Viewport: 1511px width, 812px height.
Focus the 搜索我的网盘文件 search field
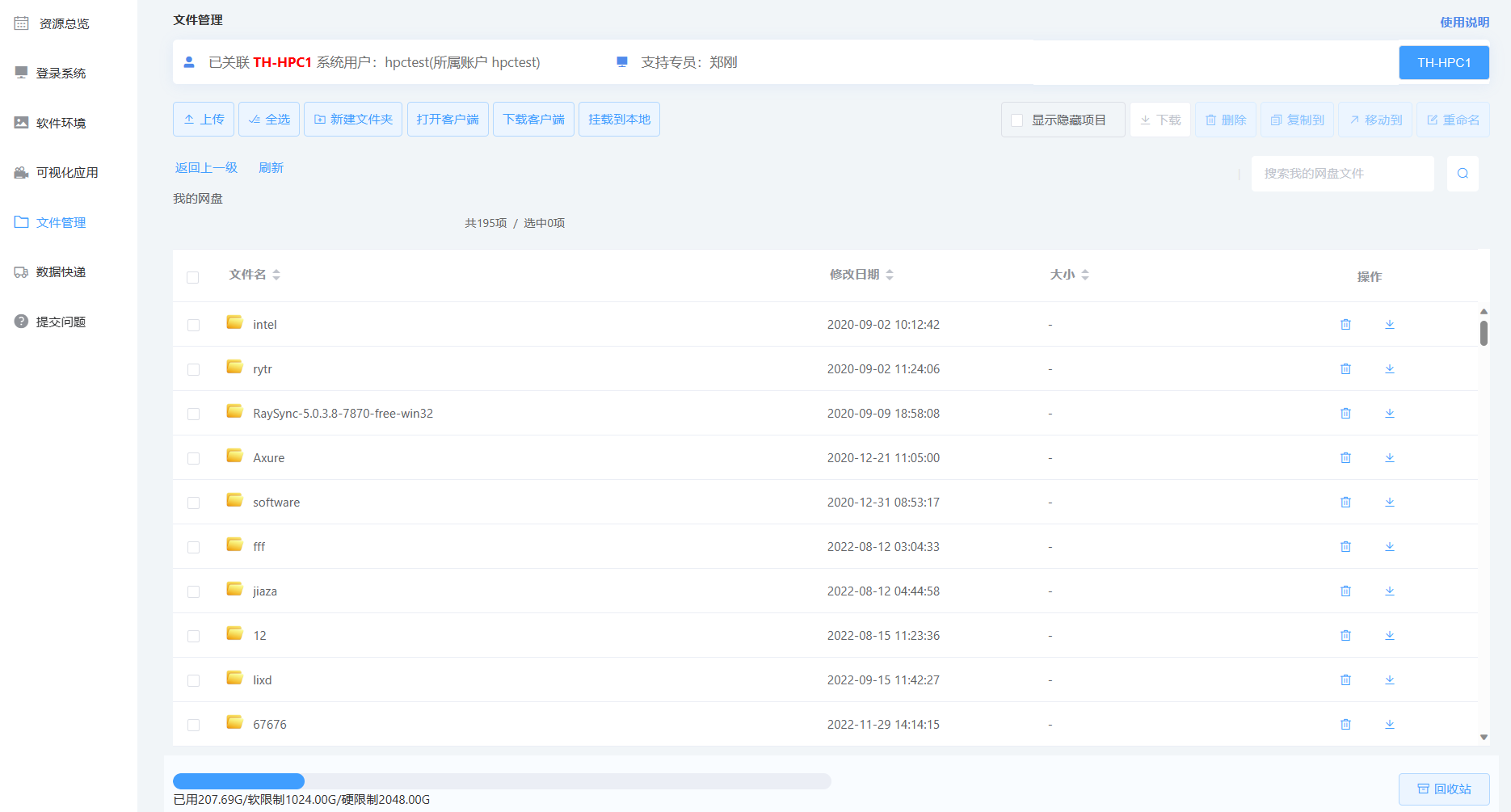tap(1342, 174)
